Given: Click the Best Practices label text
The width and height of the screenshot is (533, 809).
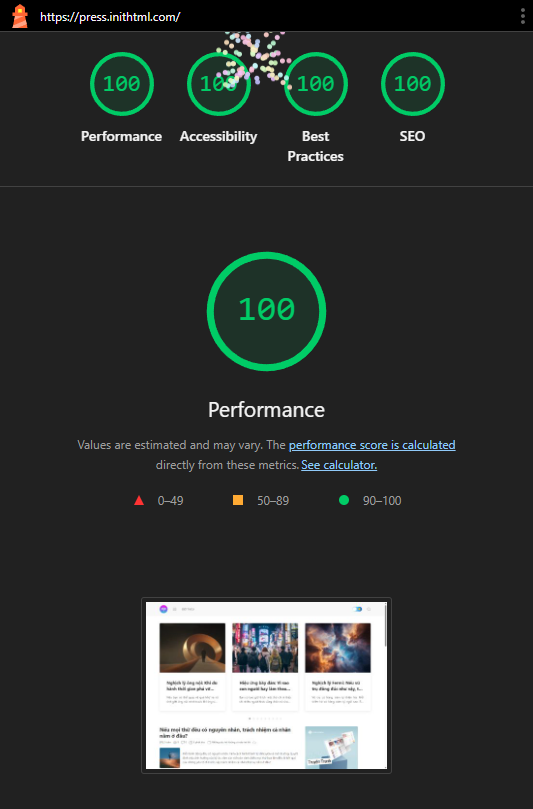Looking at the screenshot, I should tap(315, 146).
